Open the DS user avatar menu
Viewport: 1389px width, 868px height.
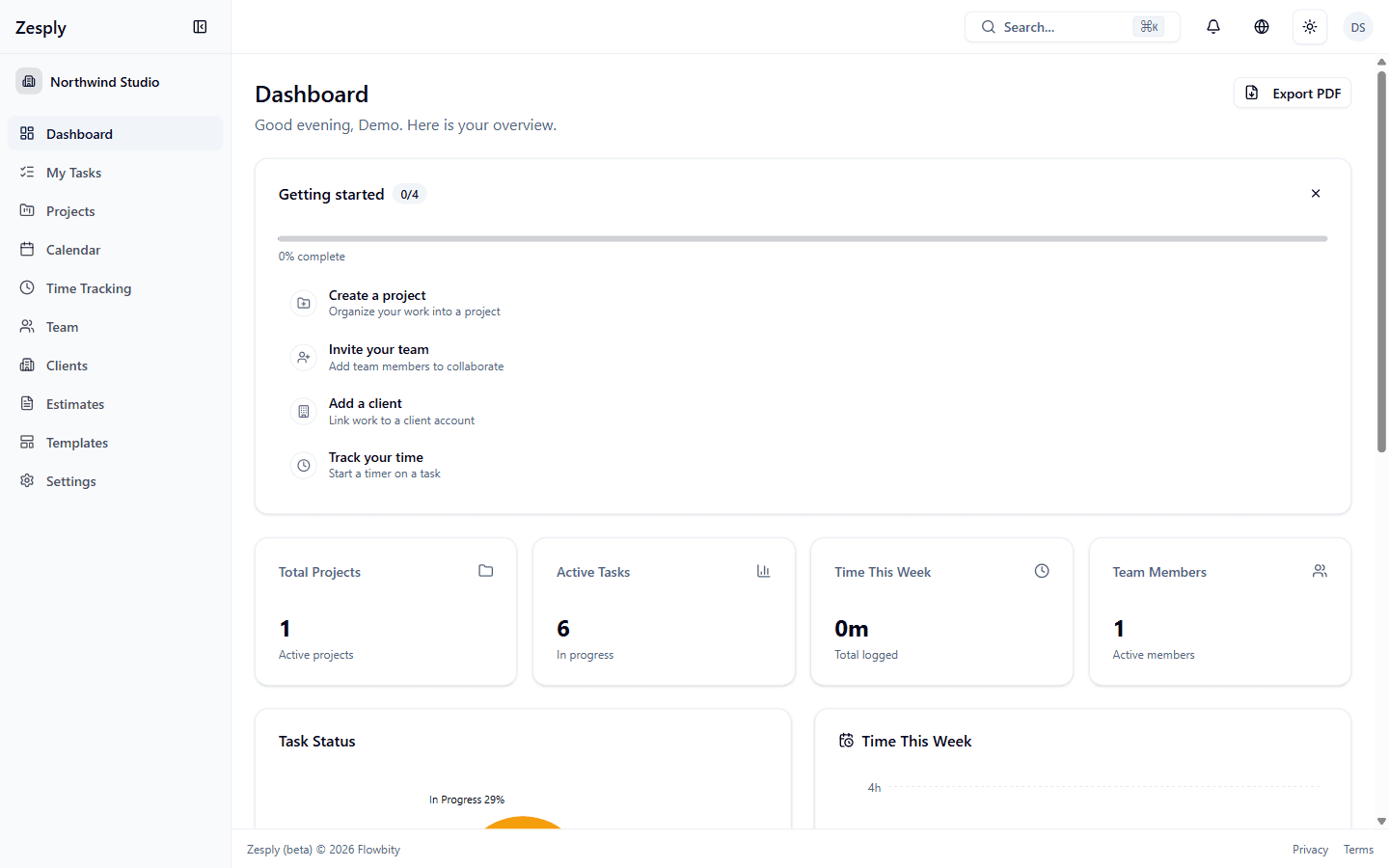click(1358, 27)
